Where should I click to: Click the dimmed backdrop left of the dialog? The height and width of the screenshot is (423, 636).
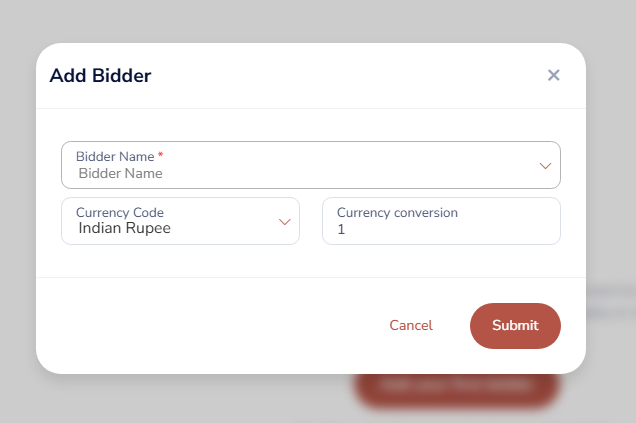pos(17,210)
